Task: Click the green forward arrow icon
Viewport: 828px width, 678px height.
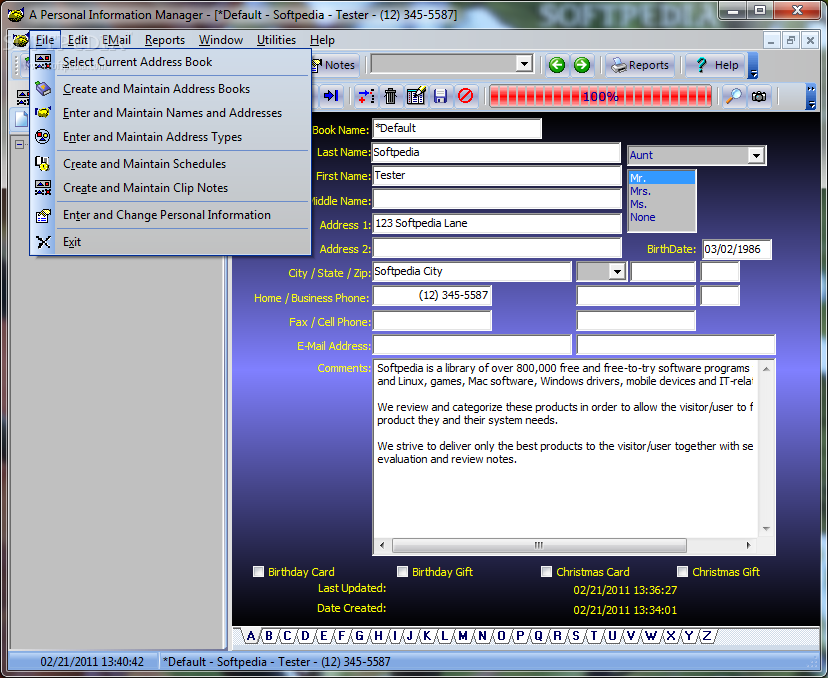Action: click(581, 65)
